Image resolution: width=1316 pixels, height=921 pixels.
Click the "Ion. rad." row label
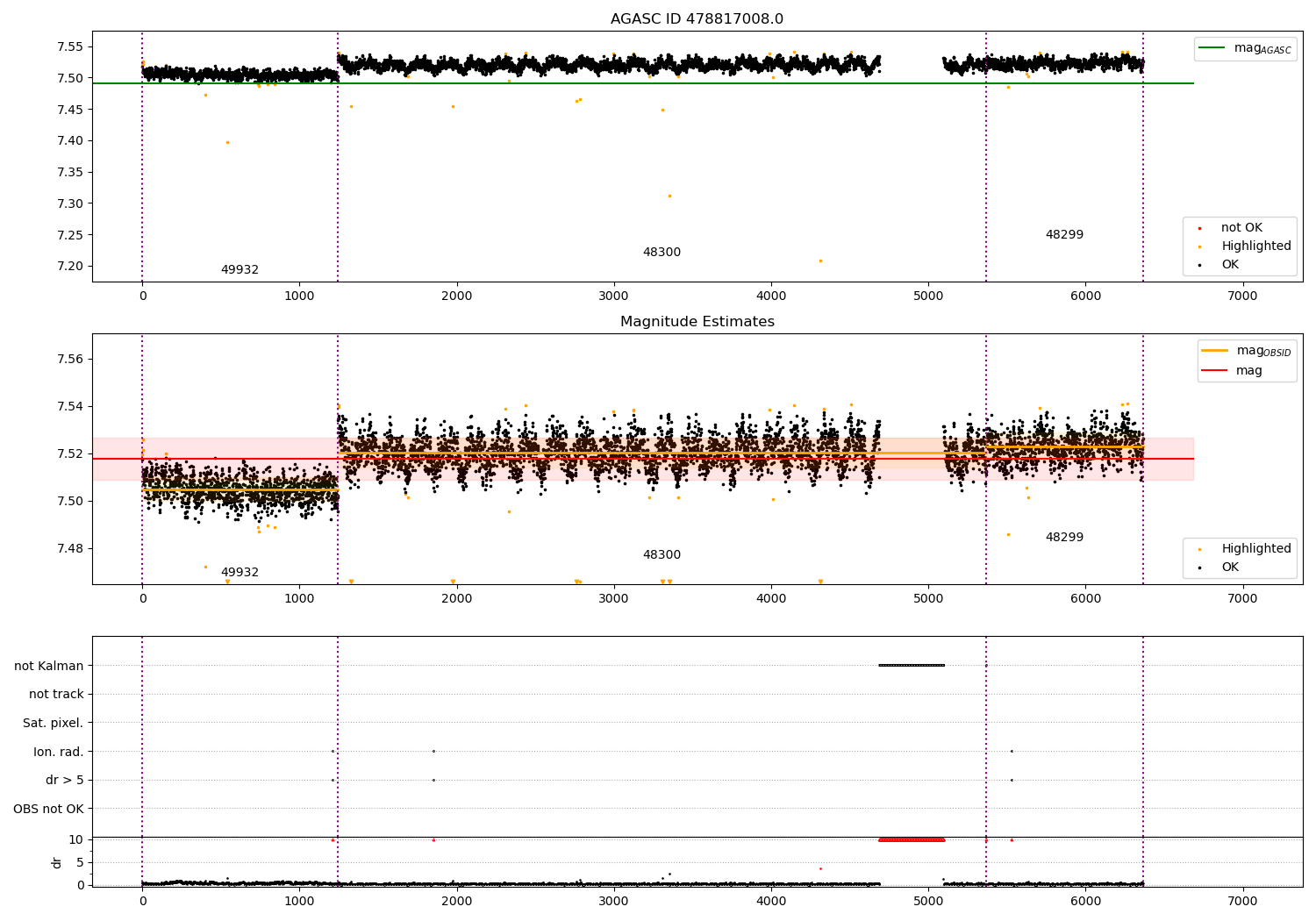tap(59, 752)
